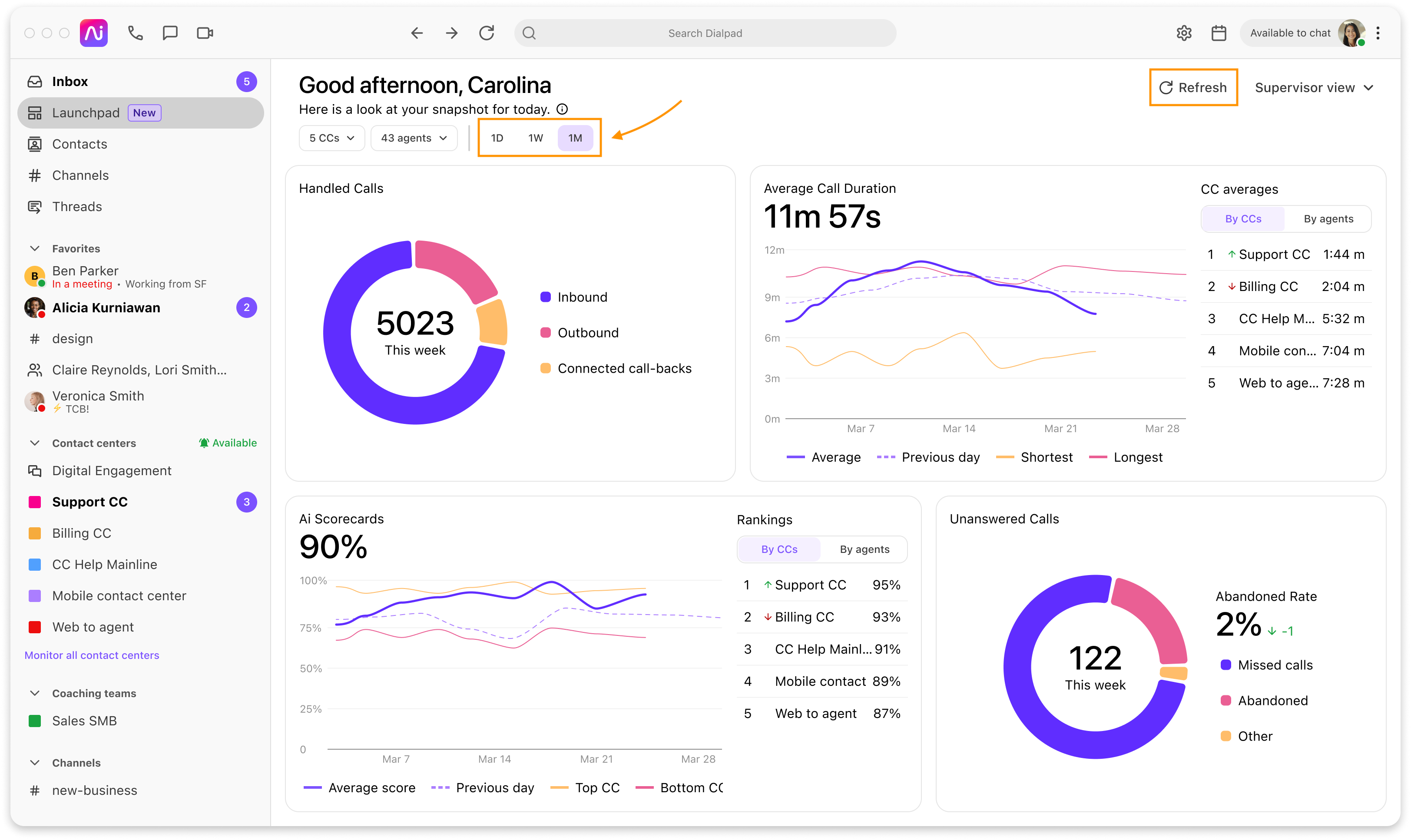Open Contacts in the sidebar
The height and width of the screenshot is (840, 1411).
click(140, 144)
